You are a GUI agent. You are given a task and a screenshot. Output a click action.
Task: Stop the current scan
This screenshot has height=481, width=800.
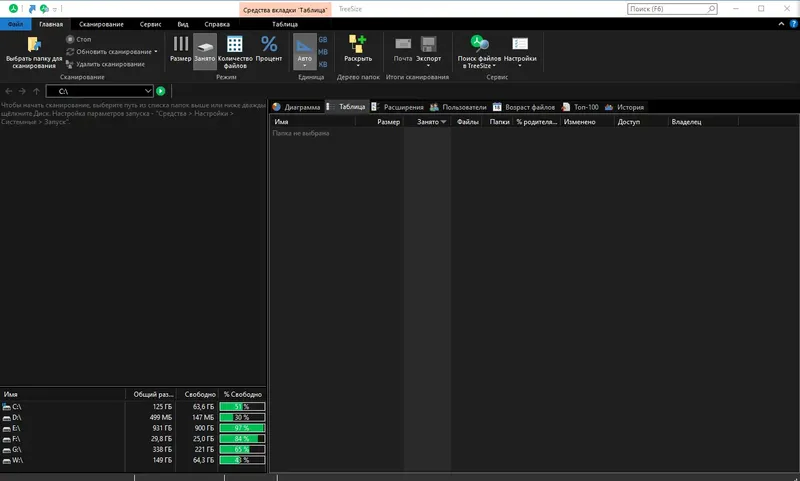click(x=78, y=39)
